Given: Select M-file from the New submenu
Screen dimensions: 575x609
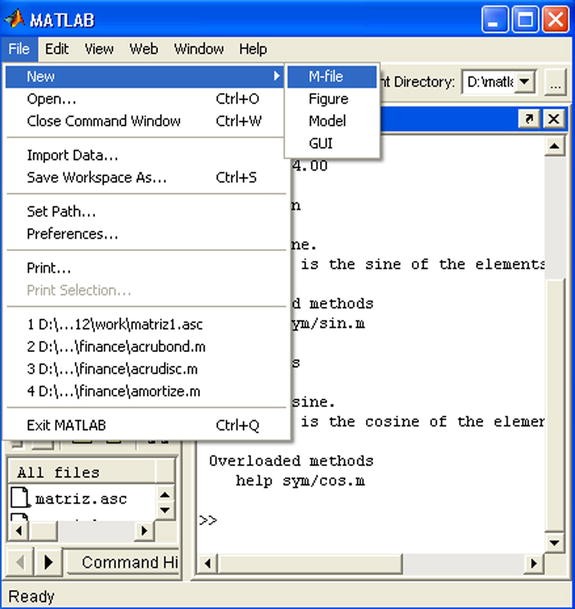Looking at the screenshot, I should pos(332,77).
